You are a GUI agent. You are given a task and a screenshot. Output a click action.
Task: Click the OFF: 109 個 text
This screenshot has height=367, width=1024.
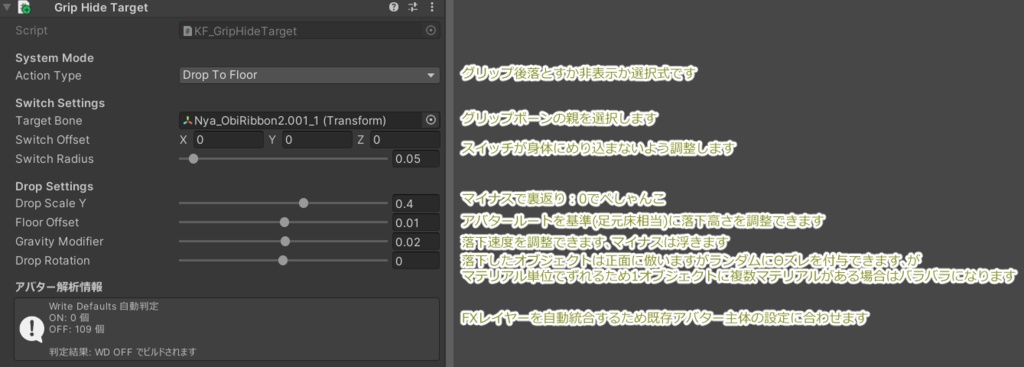tap(77, 329)
